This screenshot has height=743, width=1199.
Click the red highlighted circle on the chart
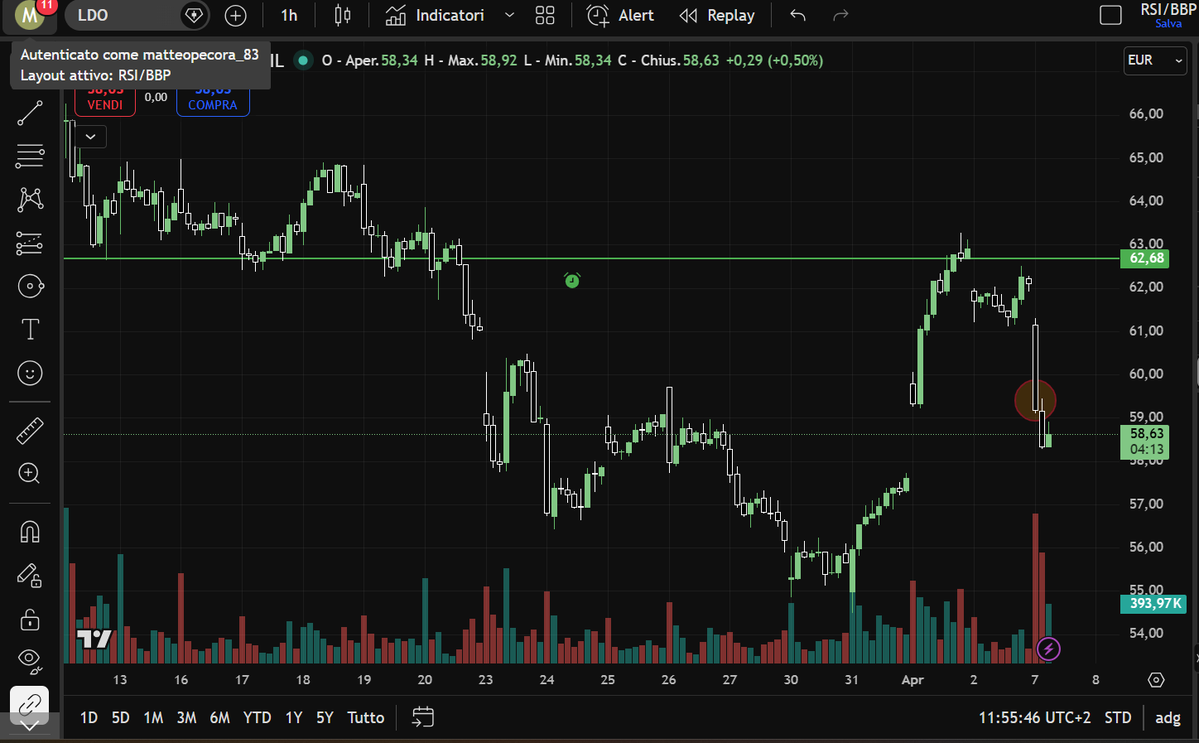coord(1035,400)
